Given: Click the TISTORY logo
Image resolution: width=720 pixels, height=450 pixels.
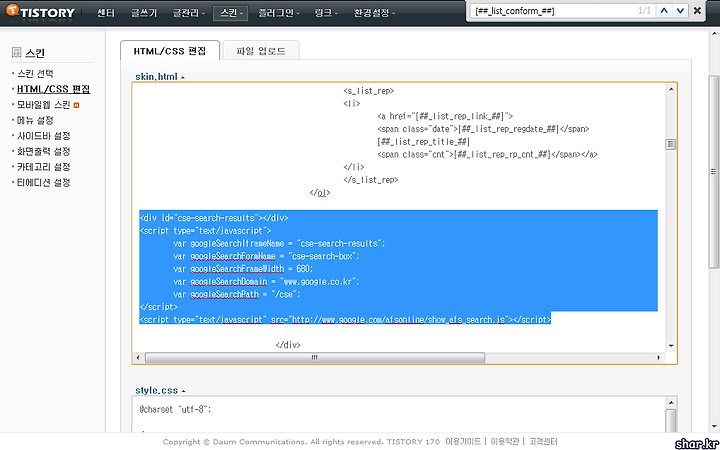Looking at the screenshot, I should [x=40, y=12].
